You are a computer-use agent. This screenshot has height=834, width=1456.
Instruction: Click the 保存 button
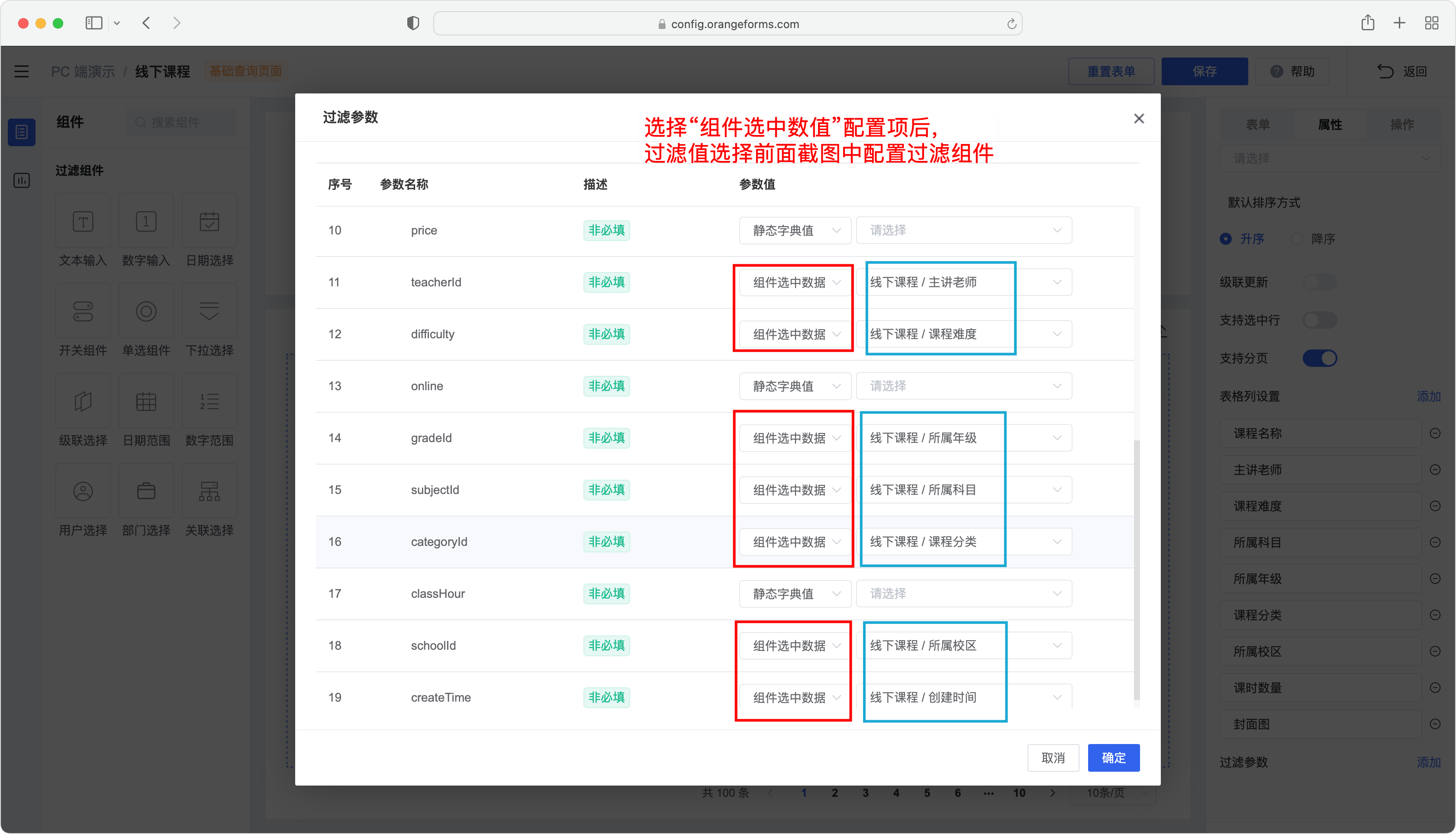(x=1205, y=71)
